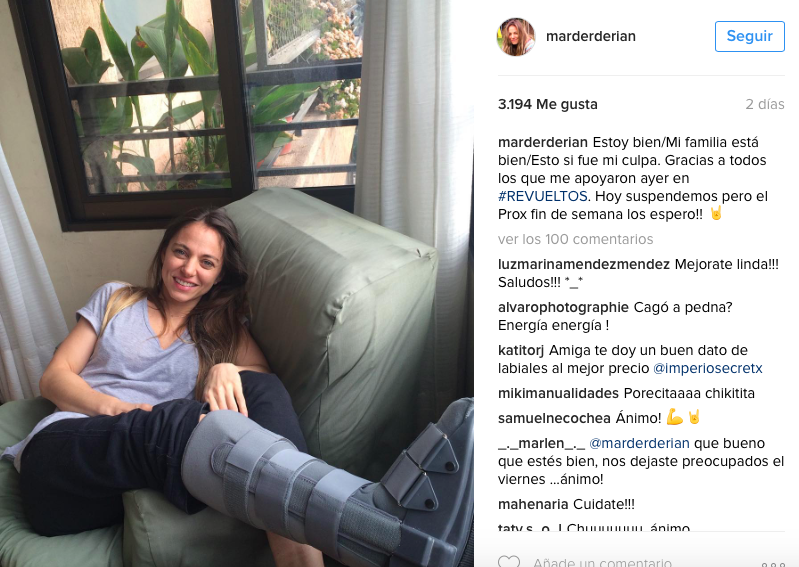799x567 pixels.
Task: Open the #REVUELTOS hashtag link
Action: [543, 196]
